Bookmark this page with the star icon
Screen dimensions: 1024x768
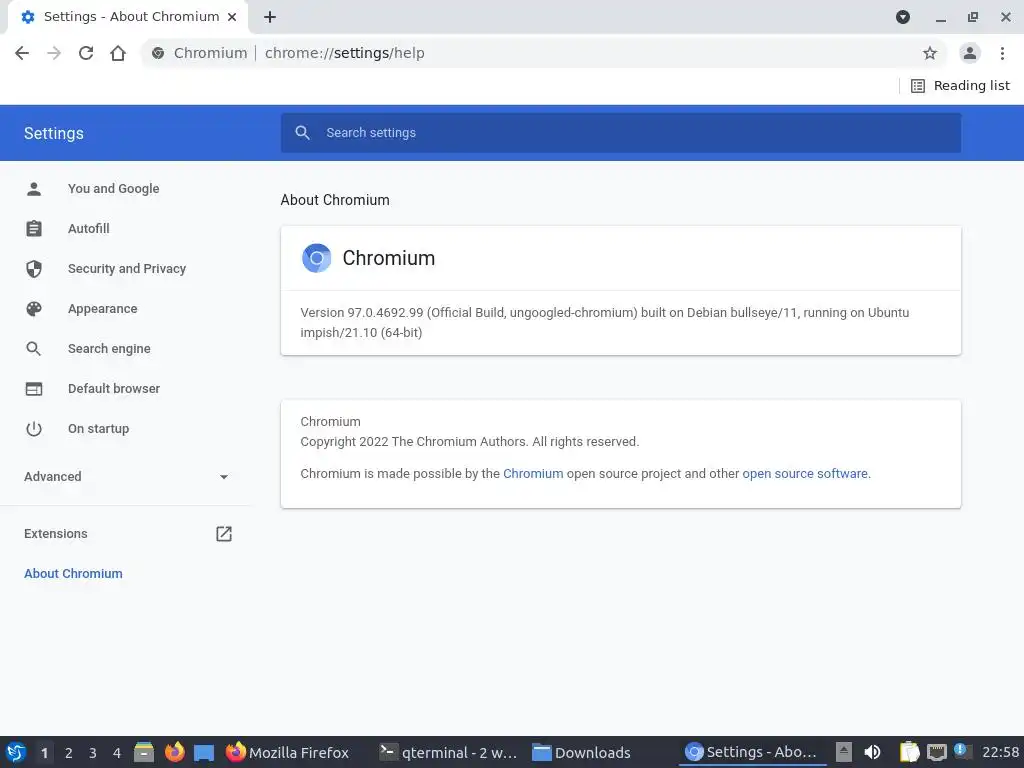[x=930, y=53]
